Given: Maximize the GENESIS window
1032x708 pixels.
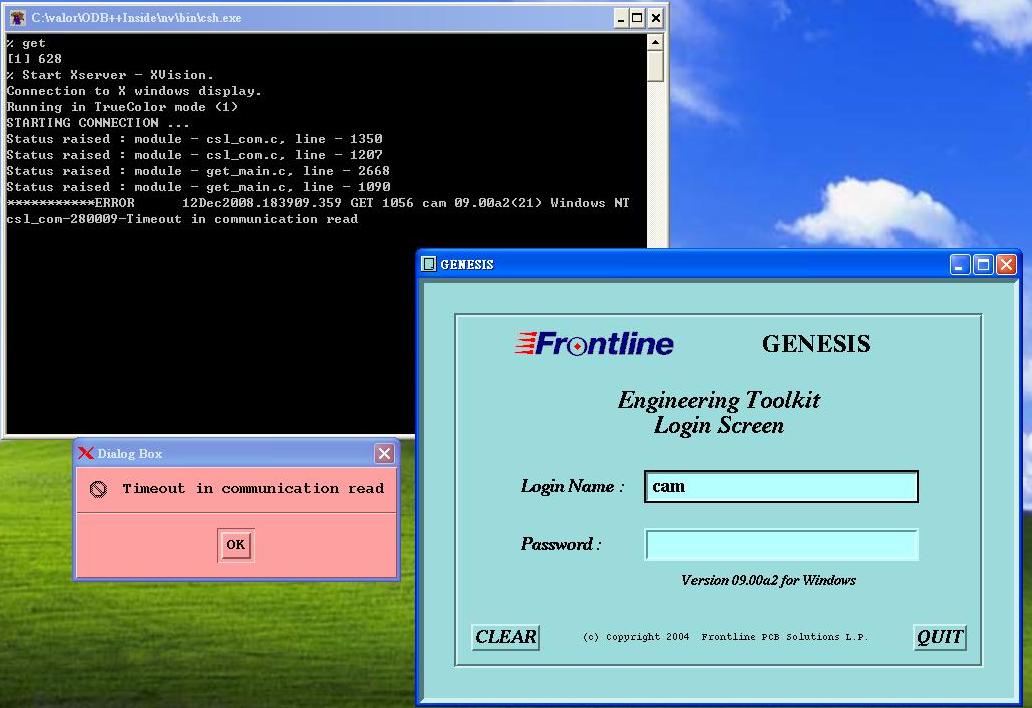Looking at the screenshot, I should point(983,265).
